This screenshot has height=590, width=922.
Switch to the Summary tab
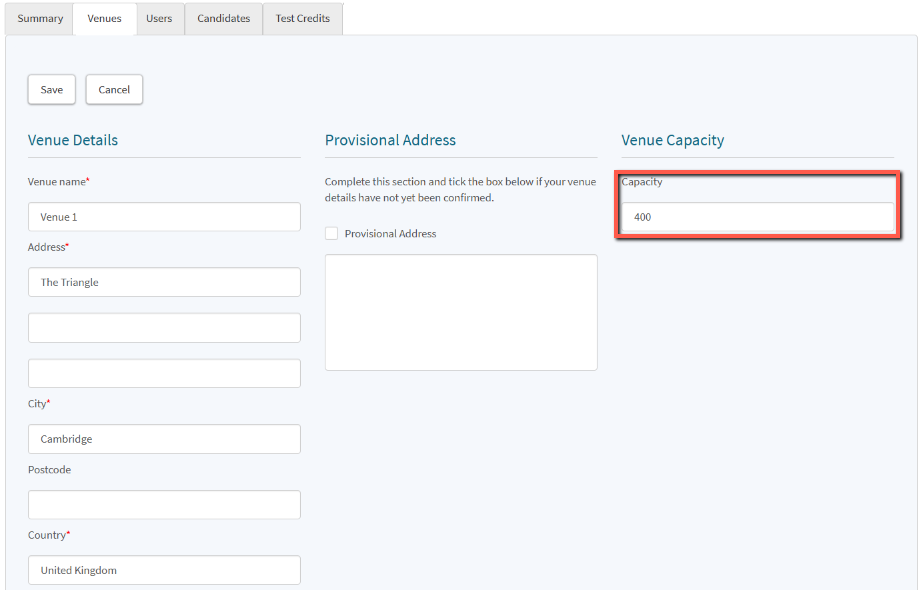40,19
